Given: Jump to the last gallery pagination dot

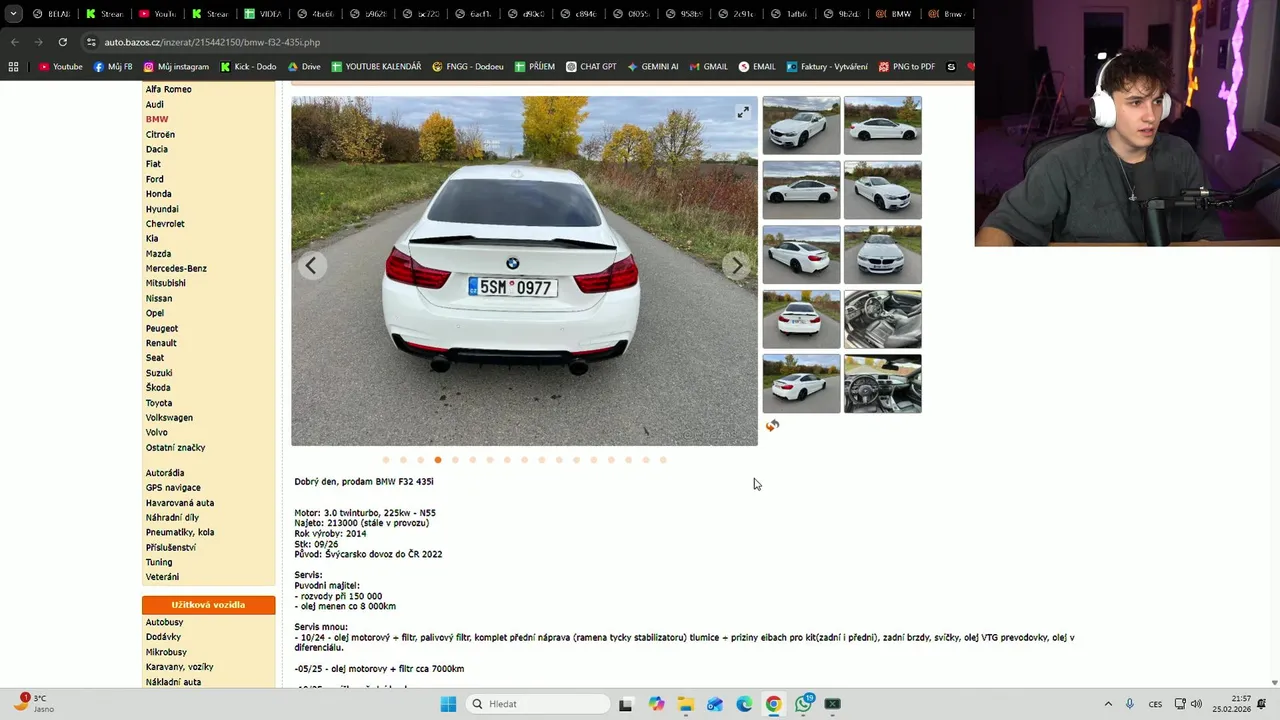Looking at the screenshot, I should click(663, 460).
